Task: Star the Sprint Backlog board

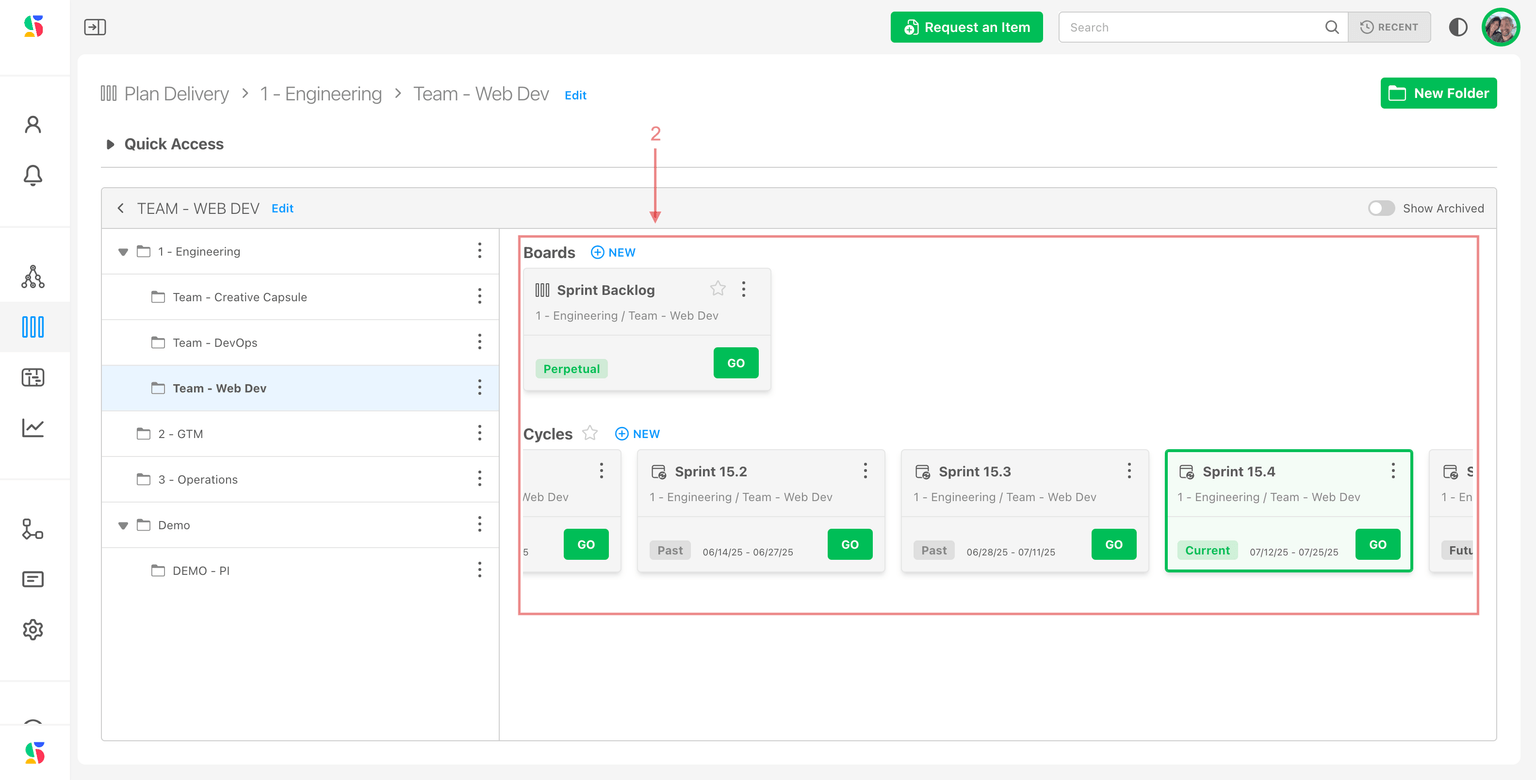Action: [718, 289]
